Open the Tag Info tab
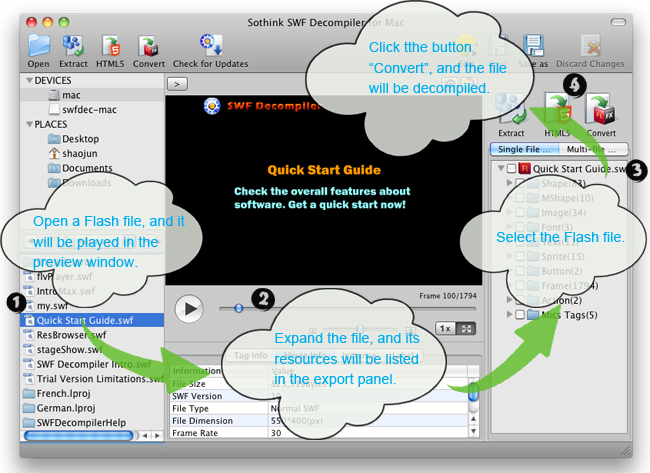This screenshot has width=650, height=473. 250,355
